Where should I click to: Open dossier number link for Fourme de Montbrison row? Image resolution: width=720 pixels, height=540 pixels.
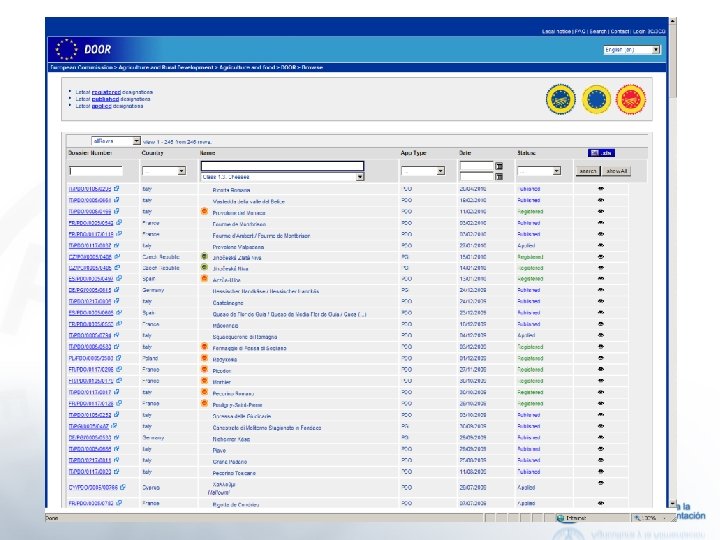point(90,223)
